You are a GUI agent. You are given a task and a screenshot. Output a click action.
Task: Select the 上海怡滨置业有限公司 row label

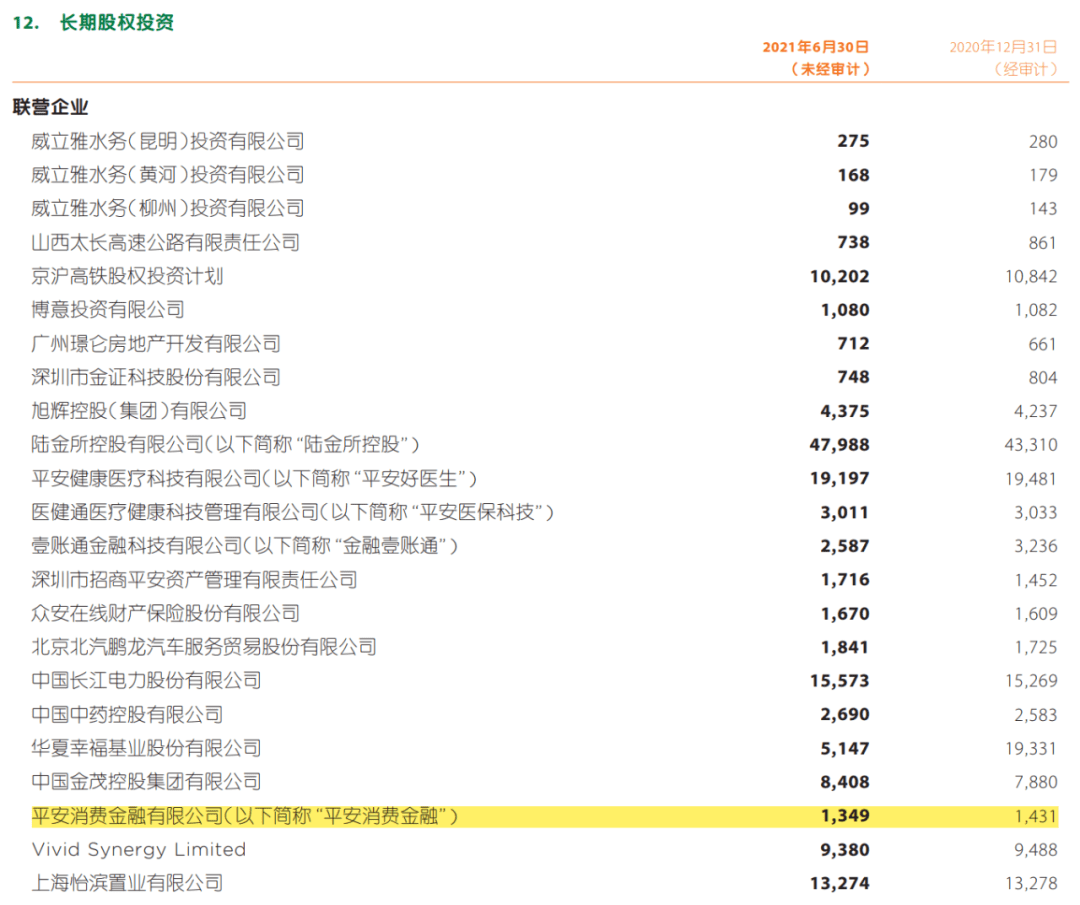pyautogui.click(x=127, y=883)
